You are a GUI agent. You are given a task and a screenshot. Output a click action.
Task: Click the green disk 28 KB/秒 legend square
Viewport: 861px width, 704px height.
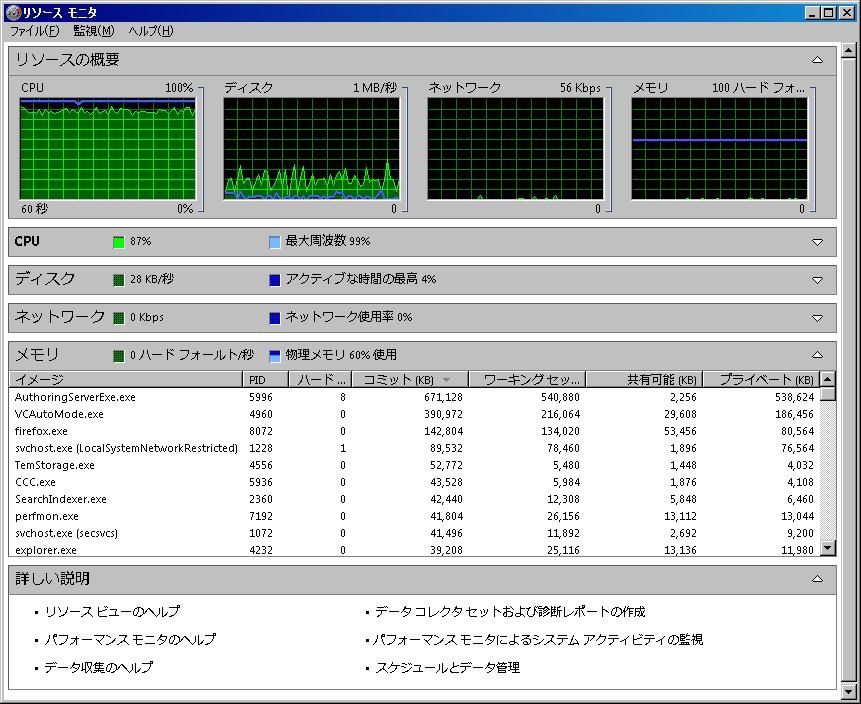(x=119, y=280)
